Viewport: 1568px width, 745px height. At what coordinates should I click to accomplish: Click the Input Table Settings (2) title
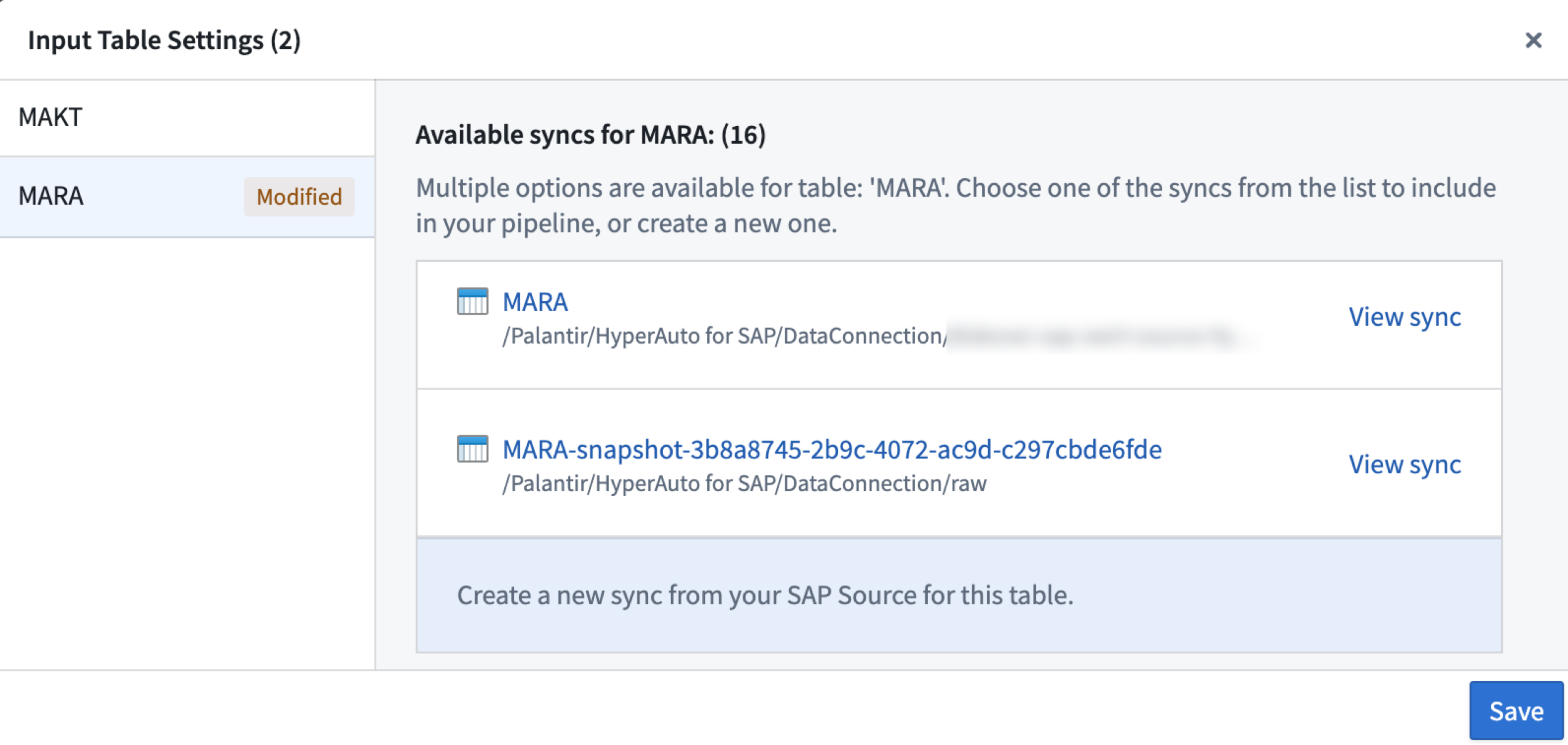tap(164, 41)
